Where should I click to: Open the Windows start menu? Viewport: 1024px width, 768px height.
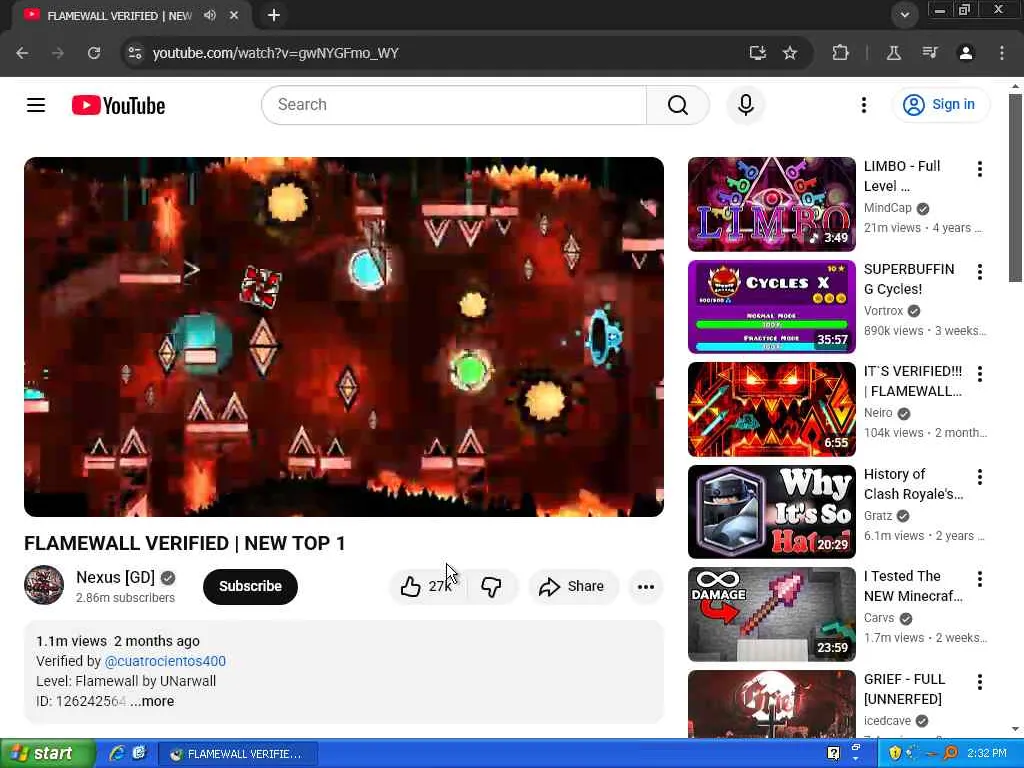[47, 754]
